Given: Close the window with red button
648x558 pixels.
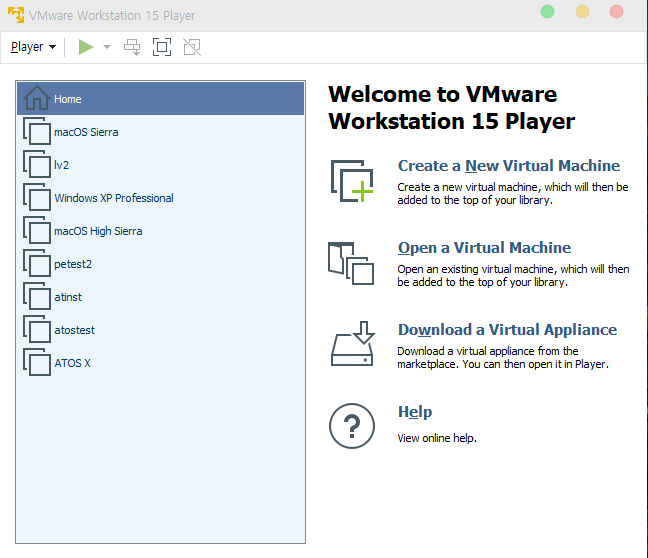Looking at the screenshot, I should coord(617,12).
